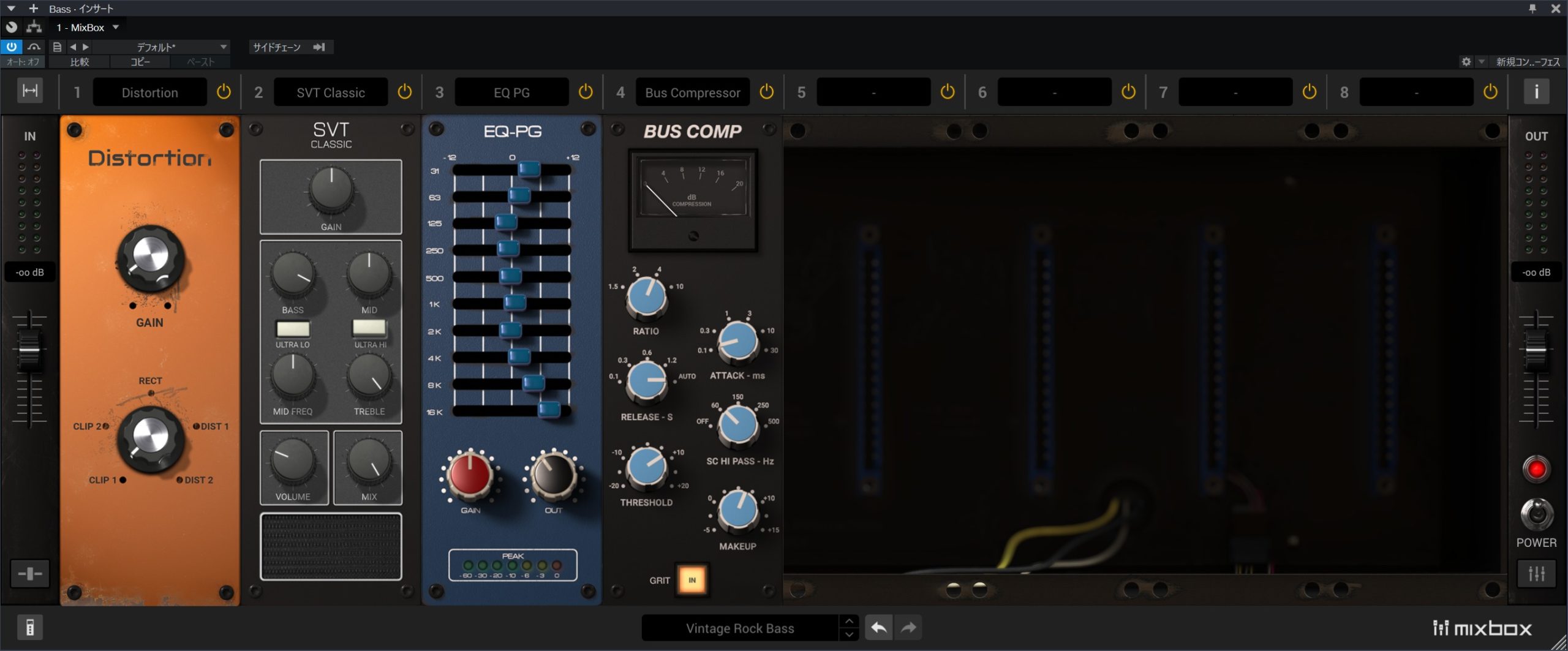
Task: Open the デフォルト preset dropdown
Action: 160,47
